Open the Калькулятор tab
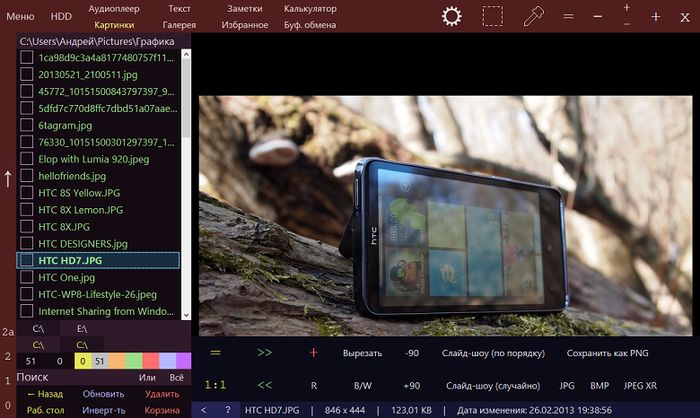Image resolution: width=700 pixels, height=418 pixels. tap(310, 9)
